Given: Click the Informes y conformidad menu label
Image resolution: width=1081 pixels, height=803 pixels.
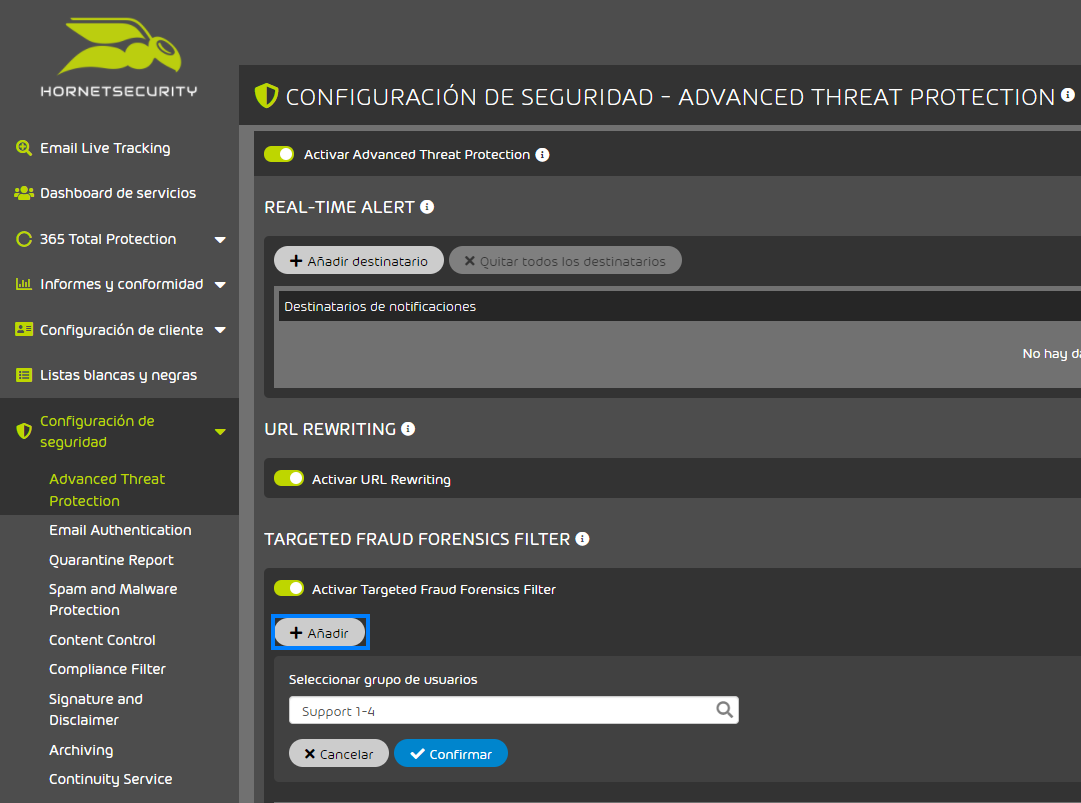Looking at the screenshot, I should click(x=121, y=284).
